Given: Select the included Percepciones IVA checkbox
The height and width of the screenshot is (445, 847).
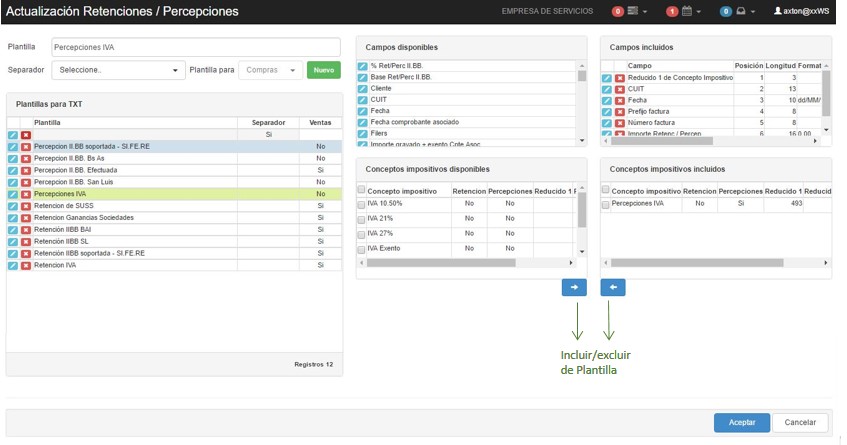Looking at the screenshot, I should tap(605, 204).
